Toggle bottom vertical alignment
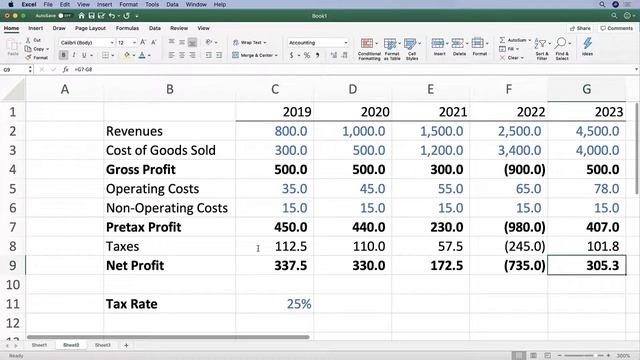 [x=192, y=42]
